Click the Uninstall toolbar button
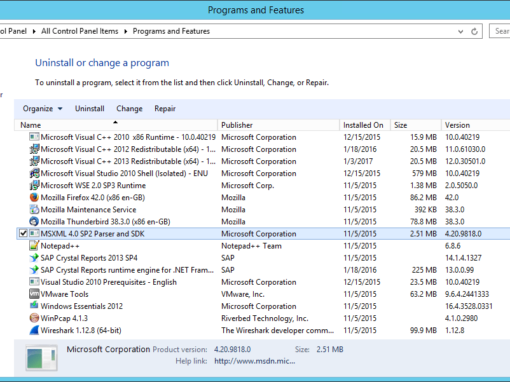Viewport: 510px width, 382px height. tap(89, 109)
